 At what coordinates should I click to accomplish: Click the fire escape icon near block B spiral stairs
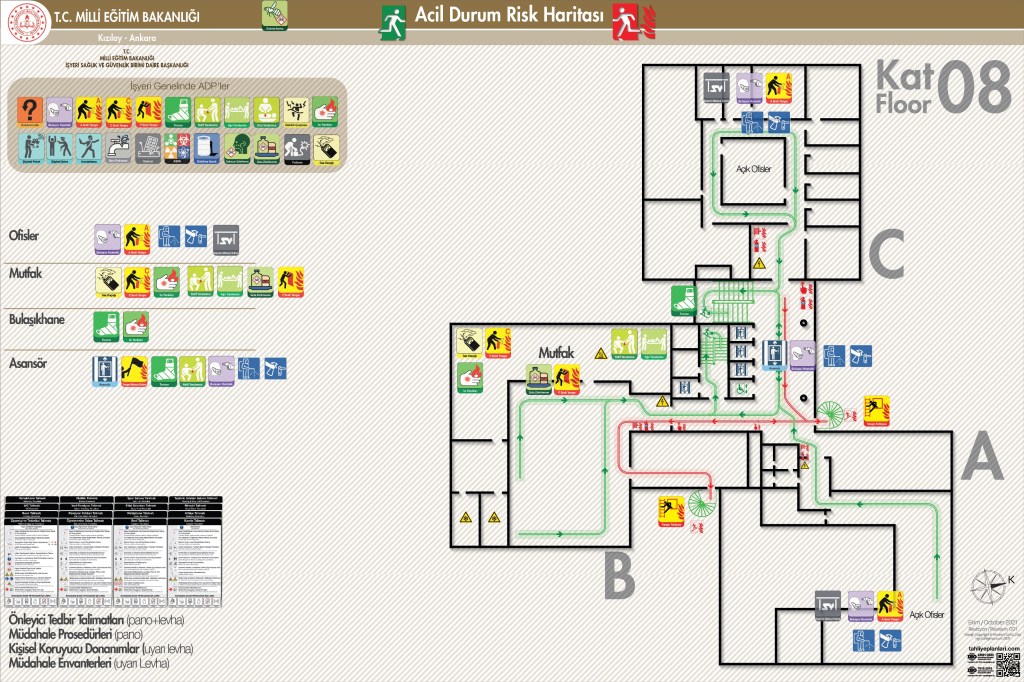671,510
